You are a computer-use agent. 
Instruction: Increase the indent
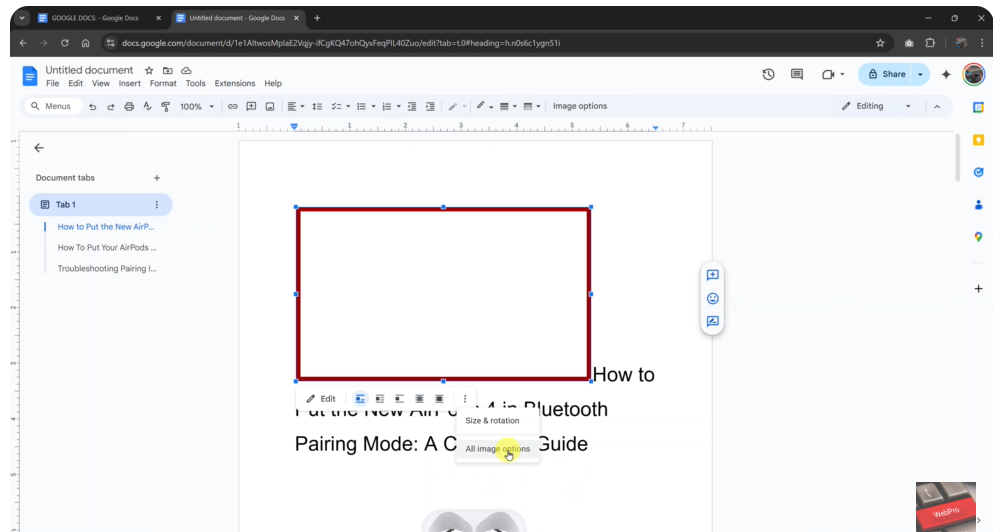[430, 106]
